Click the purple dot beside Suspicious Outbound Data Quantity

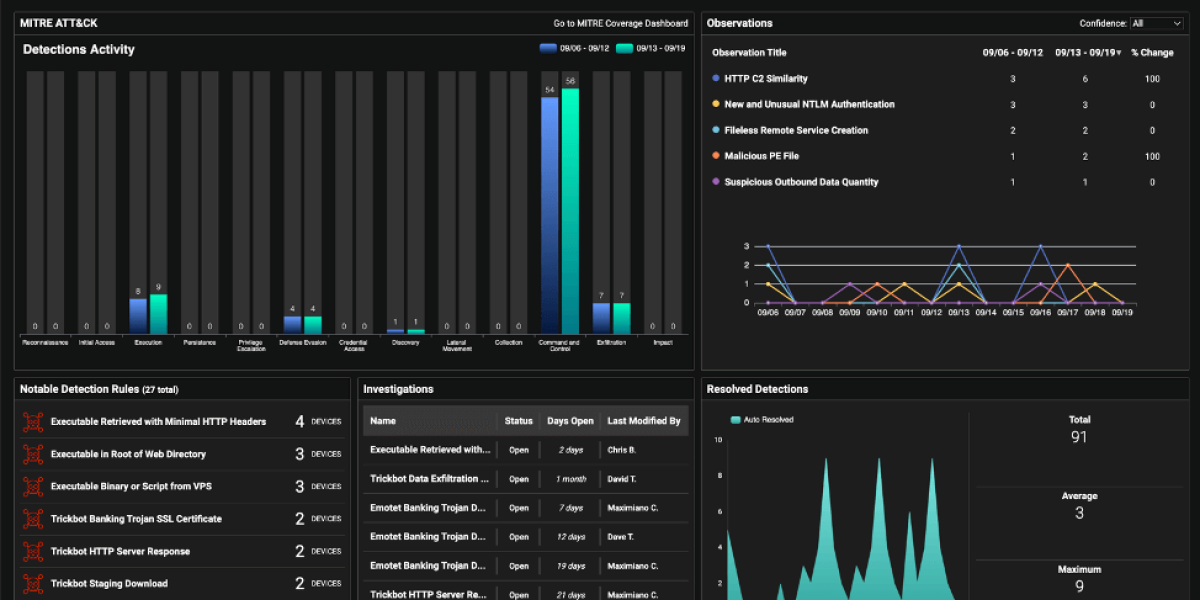(716, 182)
